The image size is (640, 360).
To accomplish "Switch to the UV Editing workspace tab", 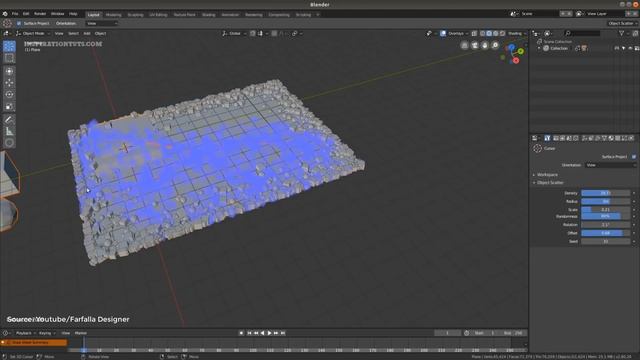I will click(158, 15).
